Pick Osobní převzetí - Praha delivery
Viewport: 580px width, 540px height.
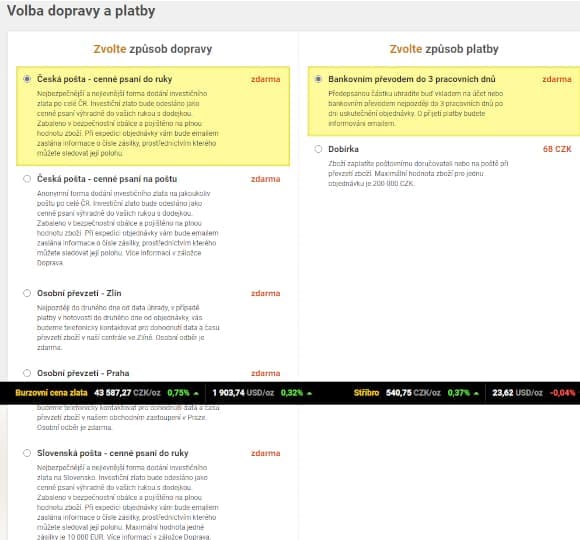tap(27, 373)
